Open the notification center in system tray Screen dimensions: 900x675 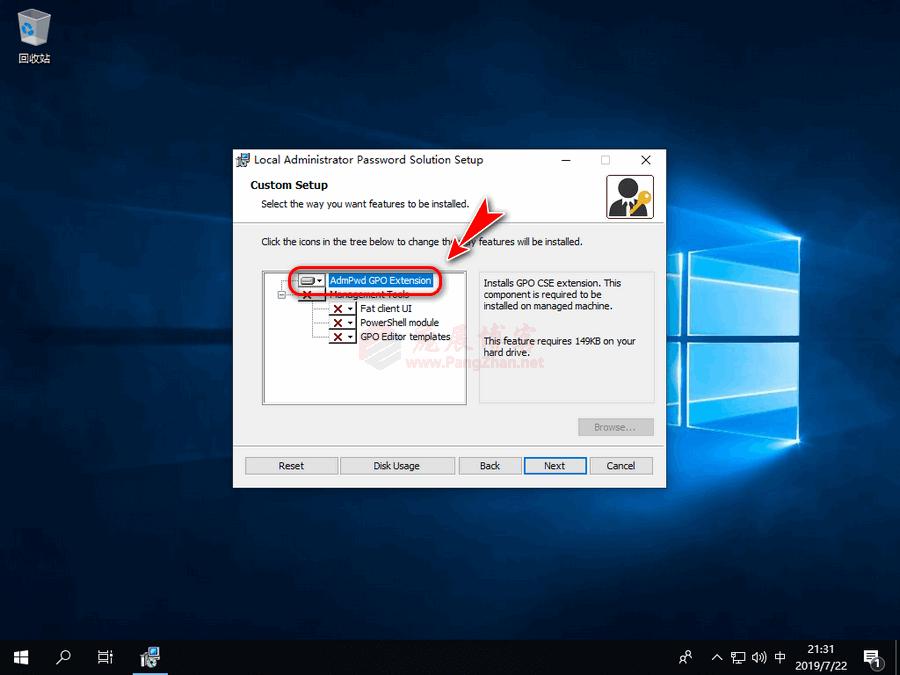872,657
